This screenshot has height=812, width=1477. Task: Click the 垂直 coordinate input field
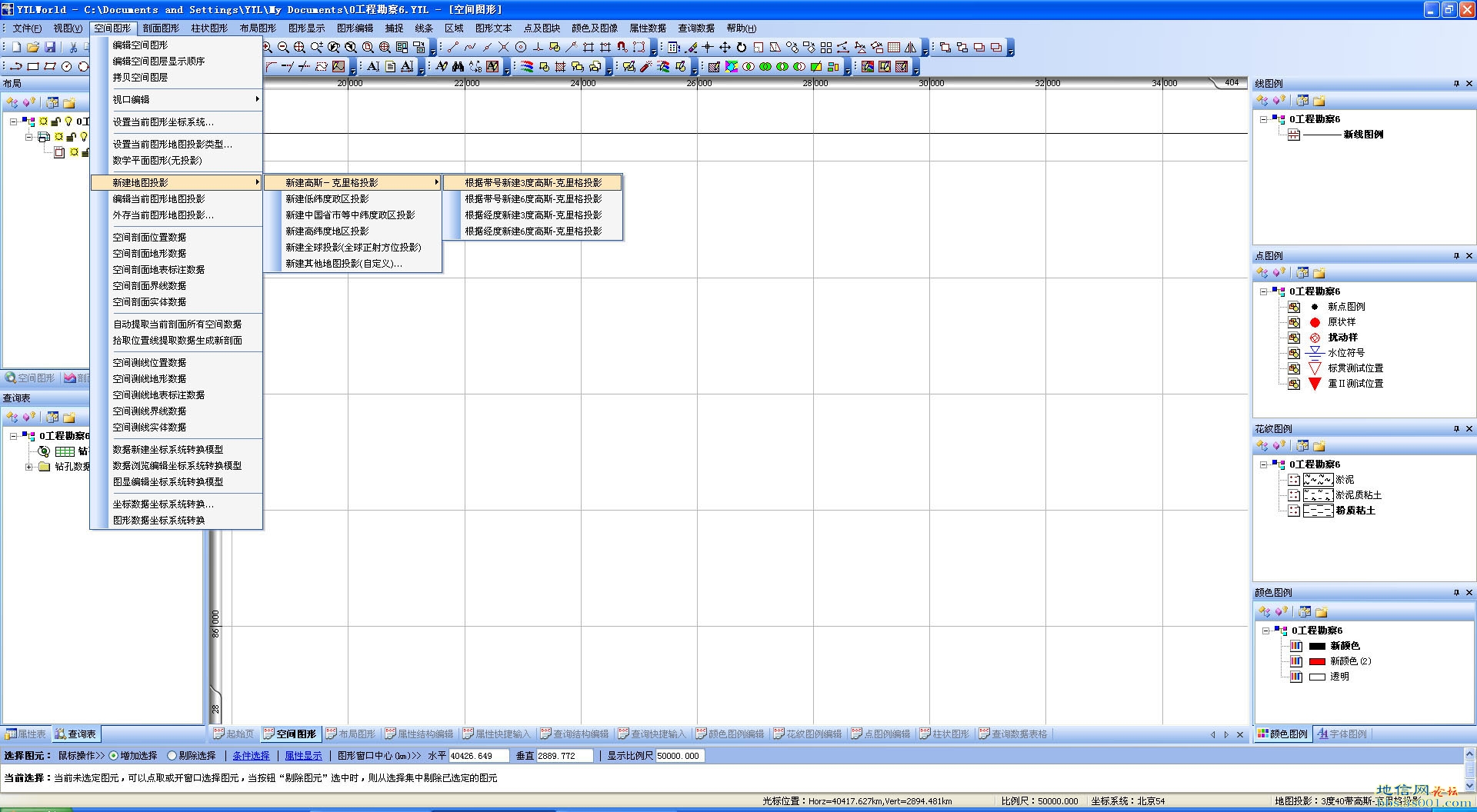click(565, 756)
